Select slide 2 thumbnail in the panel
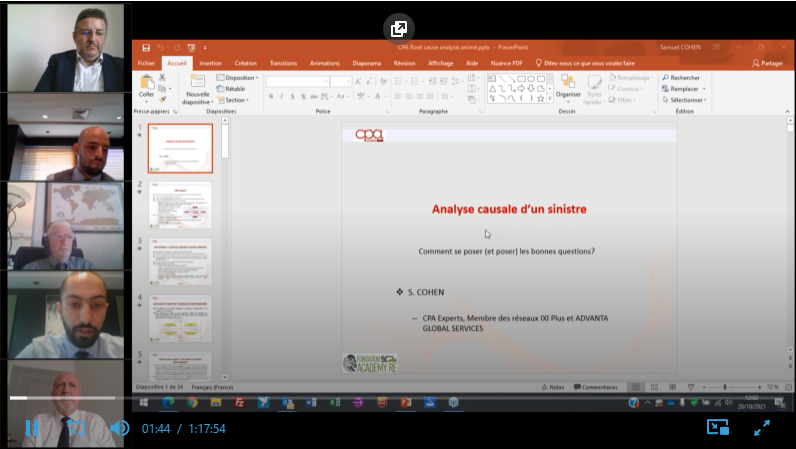Image resolution: width=796 pixels, height=449 pixels. click(180, 205)
